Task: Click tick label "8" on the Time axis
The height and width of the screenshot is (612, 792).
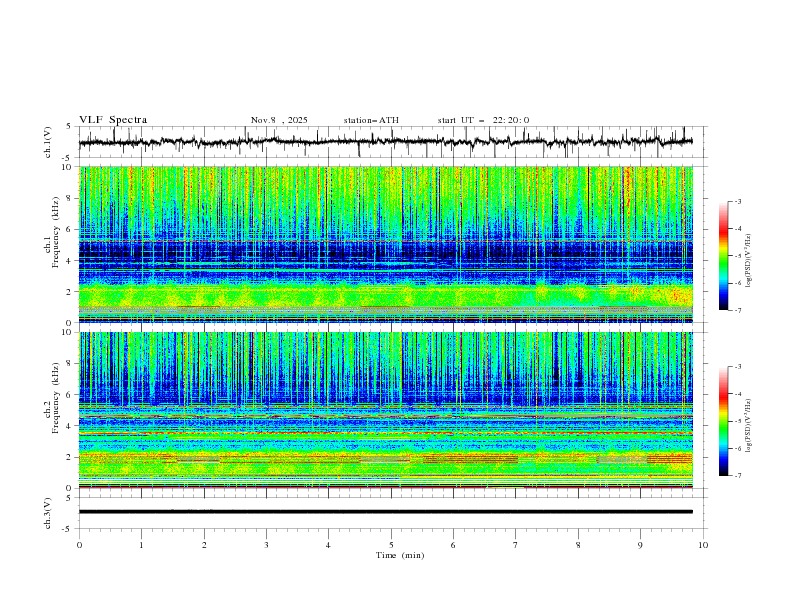Action: tap(578, 545)
